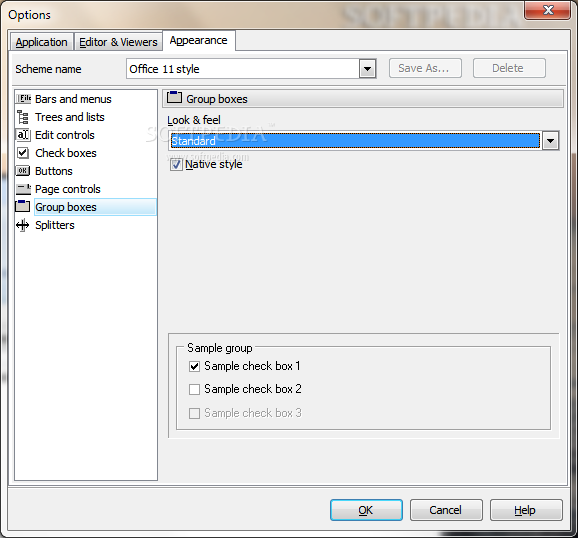Click the Splitters icon
578x538 pixels.
pos(23,225)
